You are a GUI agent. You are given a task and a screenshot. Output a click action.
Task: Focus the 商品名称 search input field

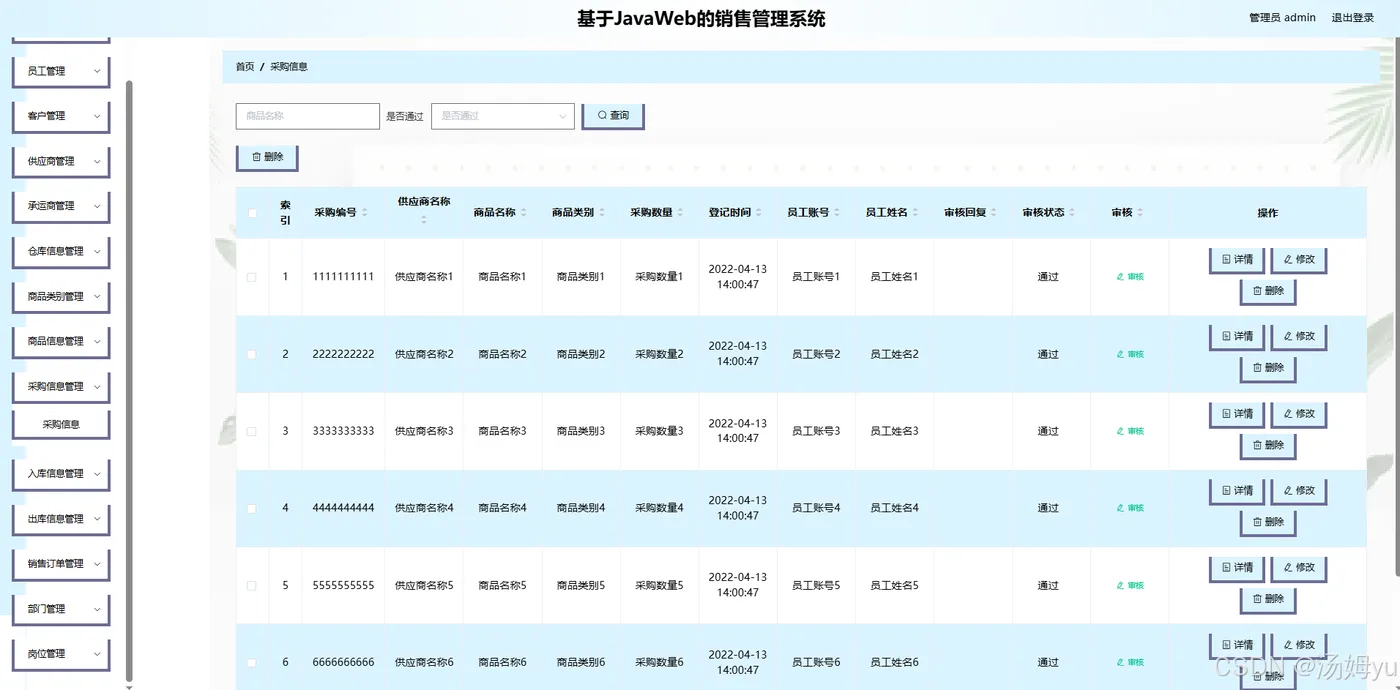click(308, 116)
